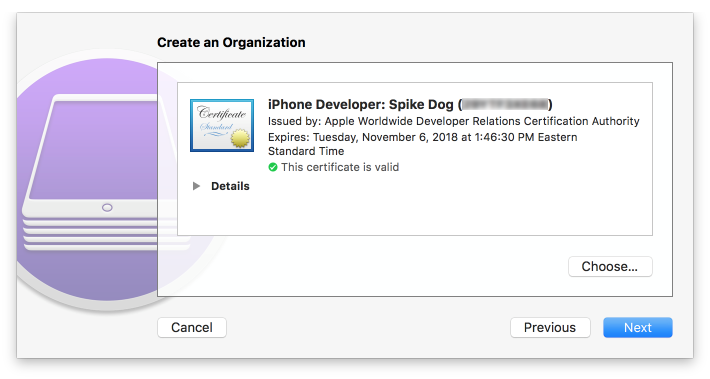
Task: Click the certificate icon thumbnail
Action: click(222, 125)
